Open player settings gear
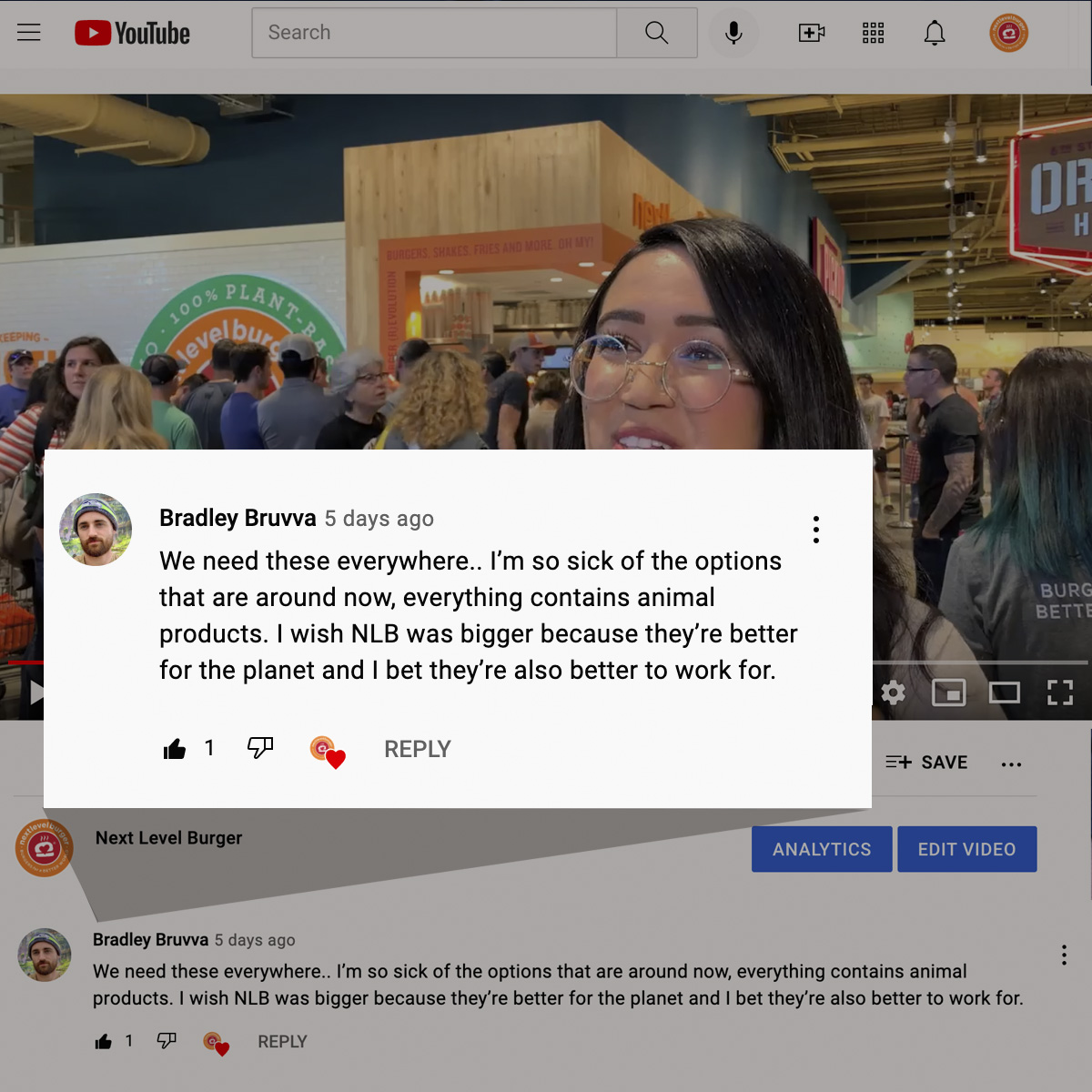 pos(894,693)
